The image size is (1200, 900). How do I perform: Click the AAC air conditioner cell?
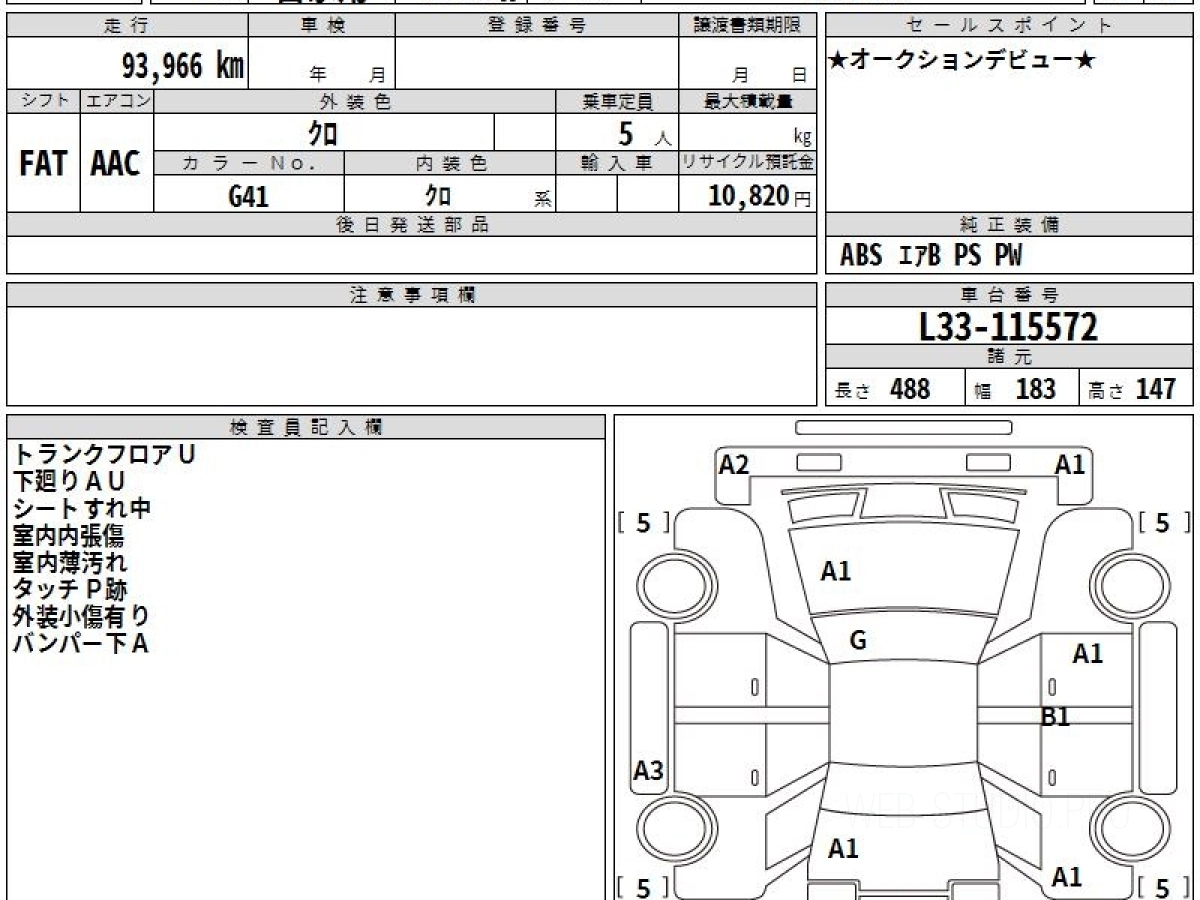coord(116,164)
